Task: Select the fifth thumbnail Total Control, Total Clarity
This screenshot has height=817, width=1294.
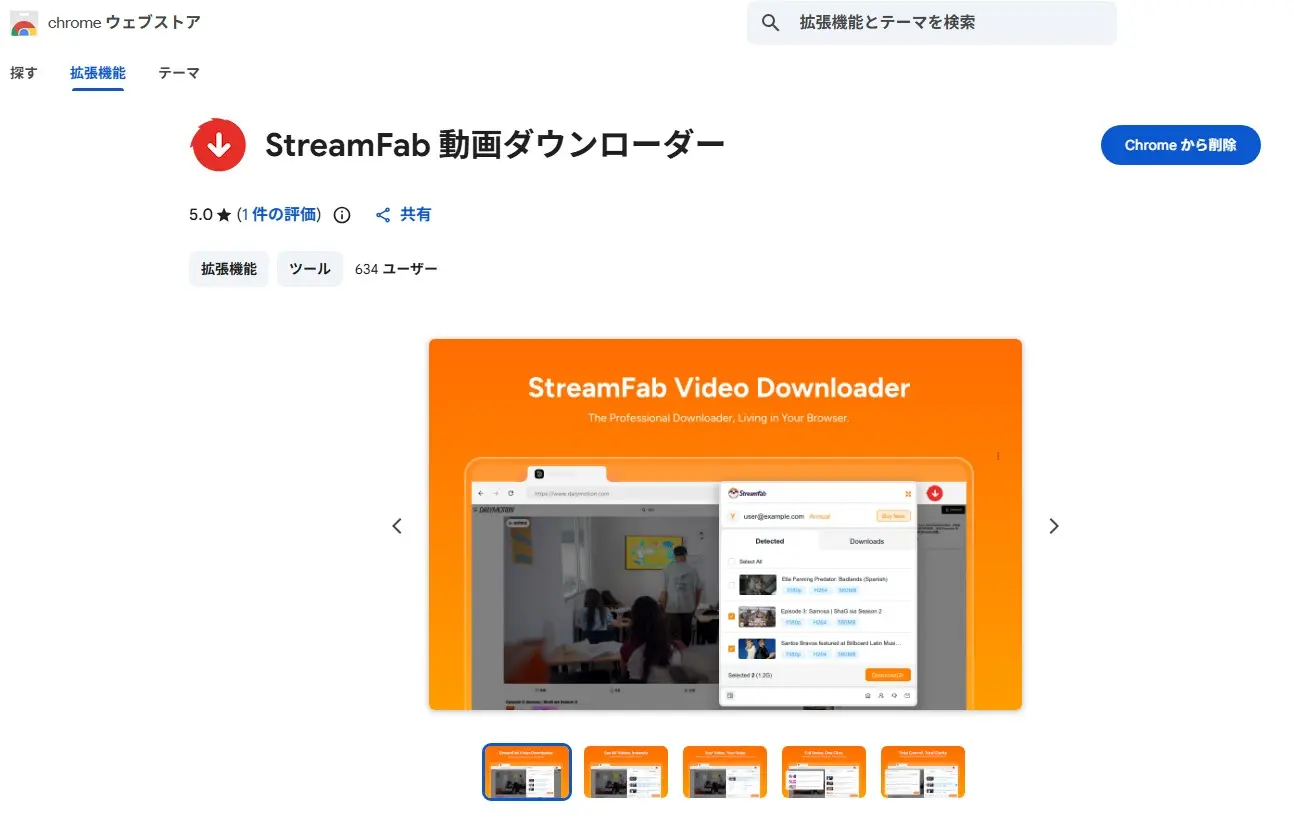Action: coord(923,772)
